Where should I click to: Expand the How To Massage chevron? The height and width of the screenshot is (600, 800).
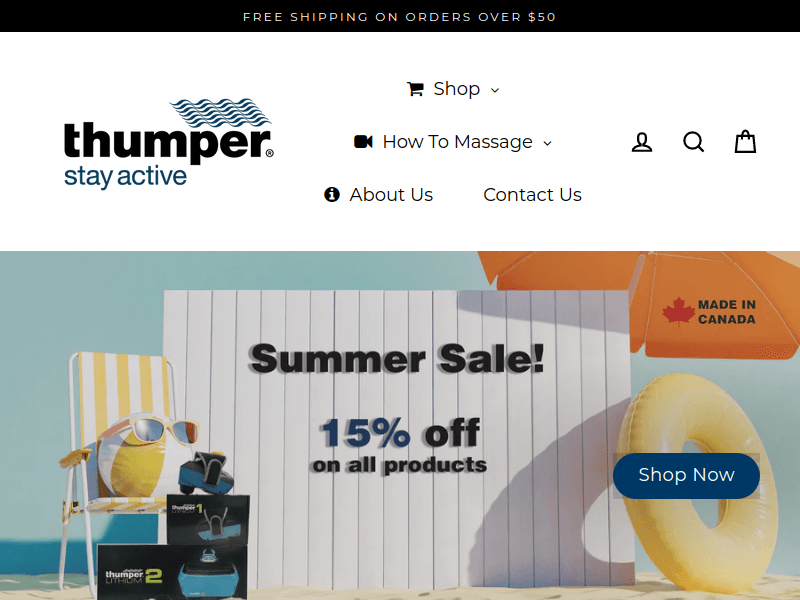coord(547,143)
